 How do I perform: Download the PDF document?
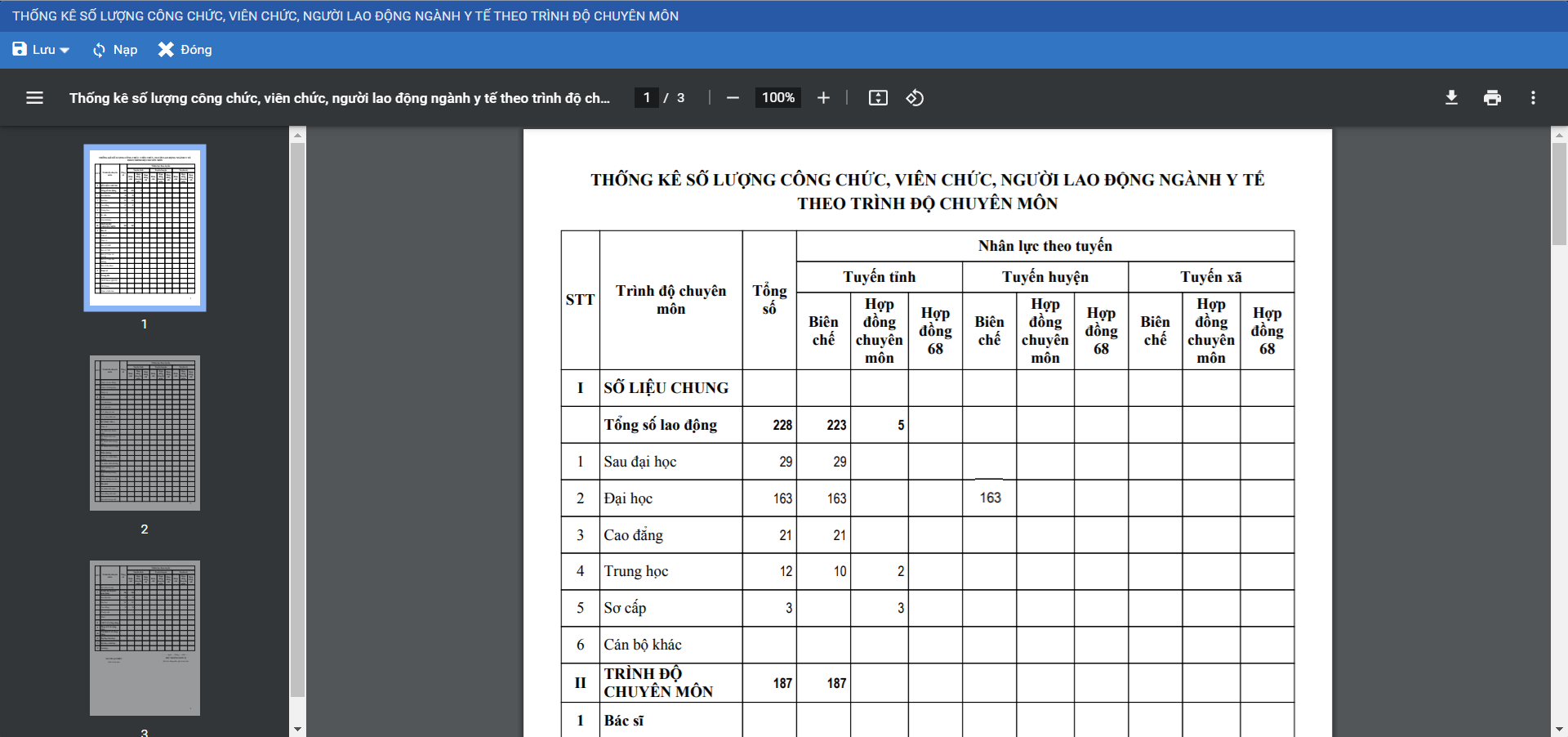pyautogui.click(x=1451, y=98)
